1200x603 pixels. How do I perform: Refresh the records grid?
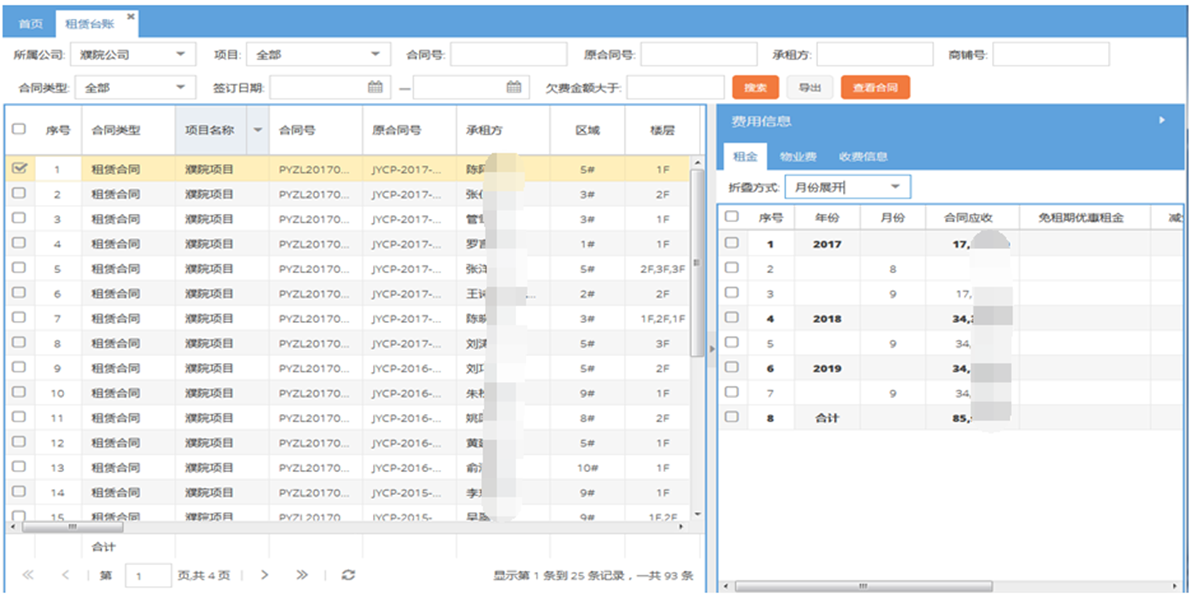pos(348,575)
